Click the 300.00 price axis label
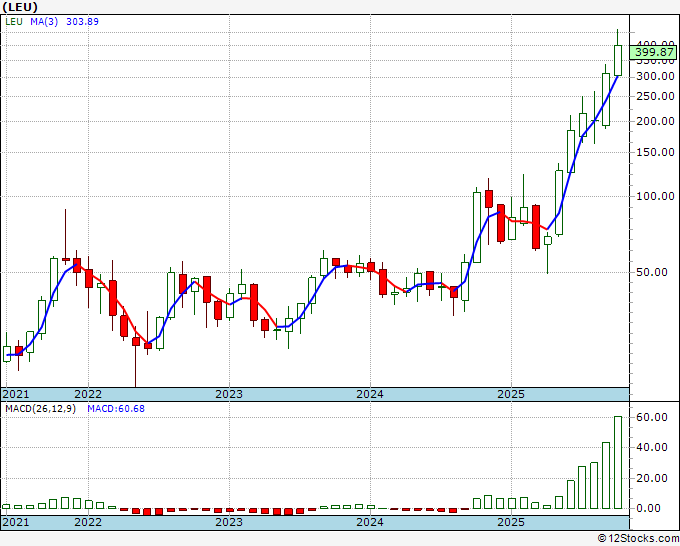 [x=655, y=77]
